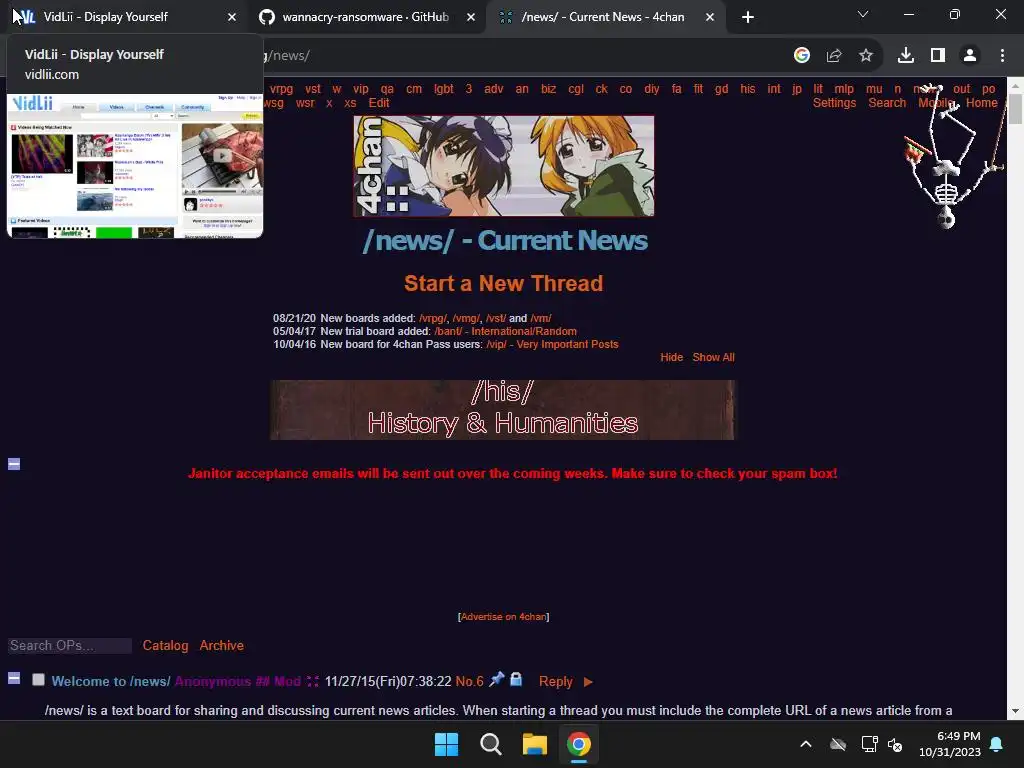Open the Catalog link
This screenshot has width=1024, height=768.
coord(165,645)
